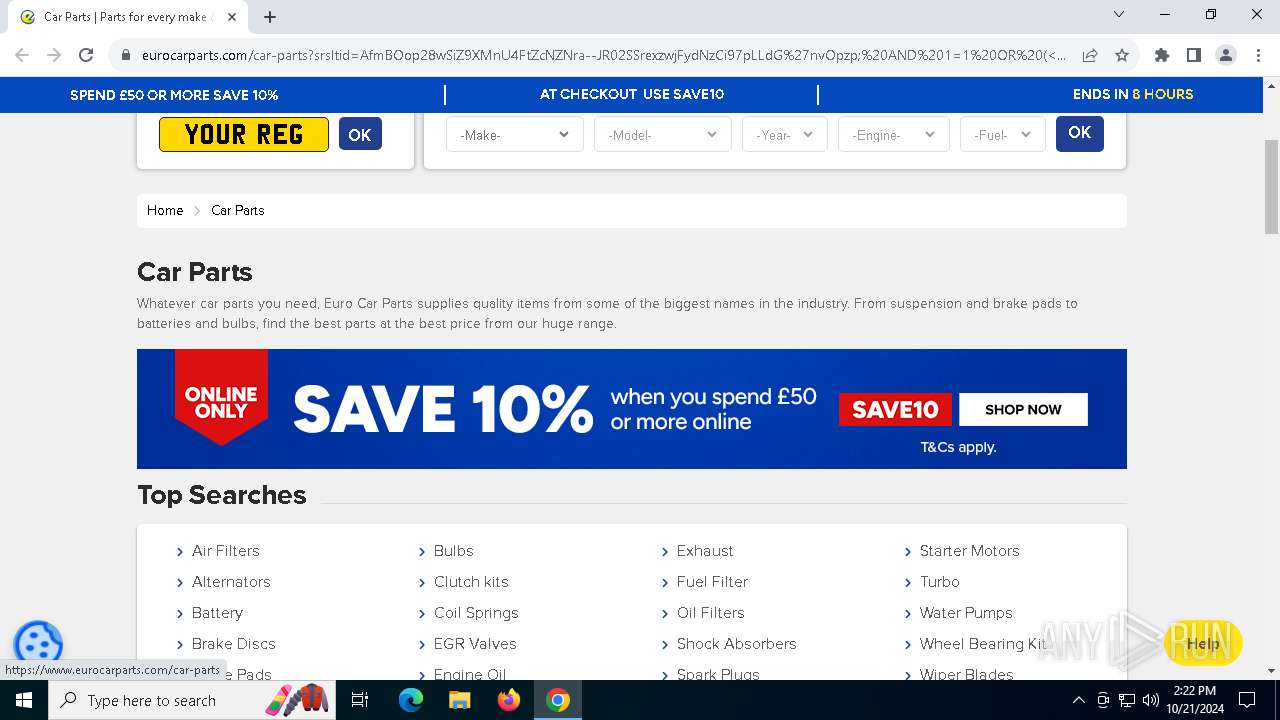Open the Oil Filters link
Screen dimensions: 1280x720
710,613
